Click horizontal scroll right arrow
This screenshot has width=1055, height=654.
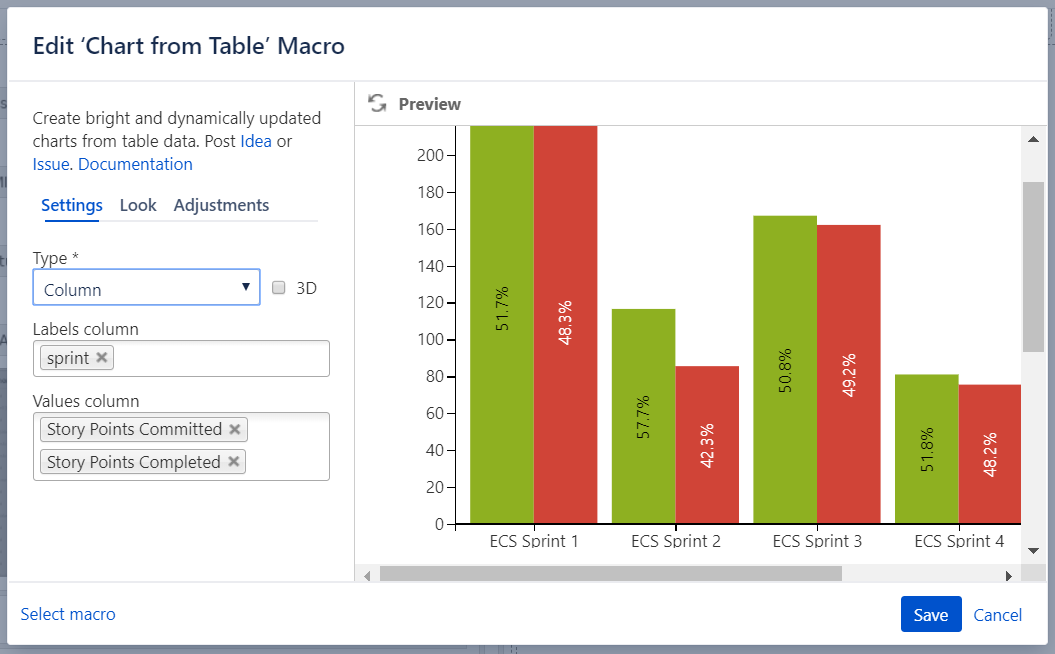pos(1009,575)
